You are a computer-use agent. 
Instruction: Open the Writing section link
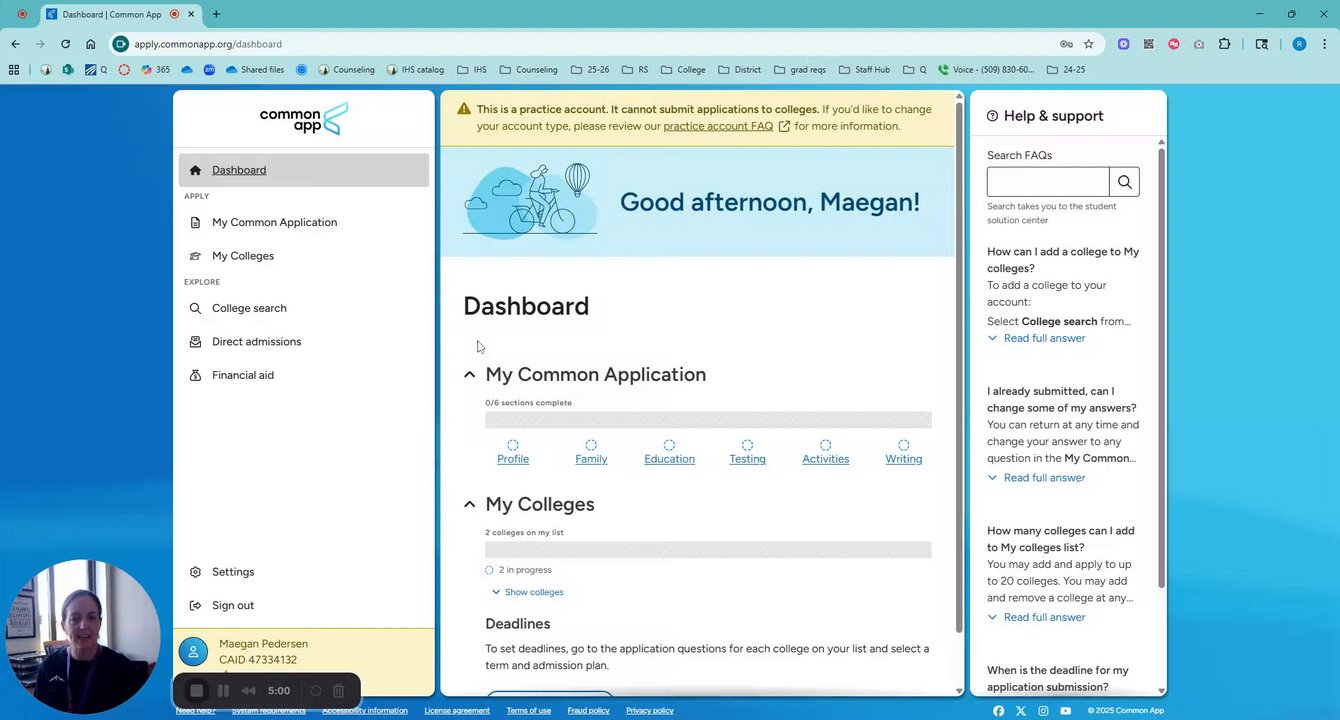pyautogui.click(x=903, y=459)
